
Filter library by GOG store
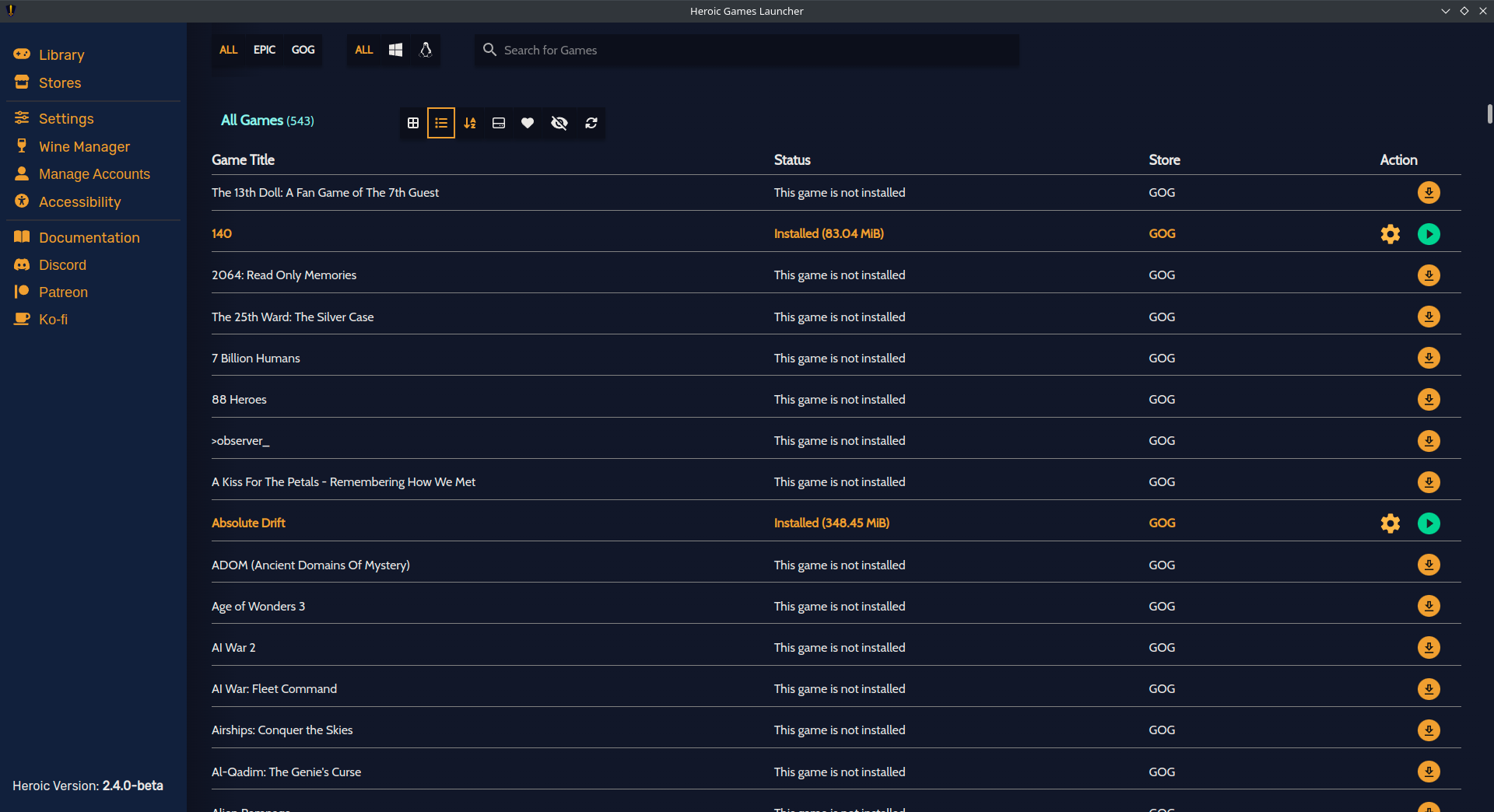tap(303, 50)
